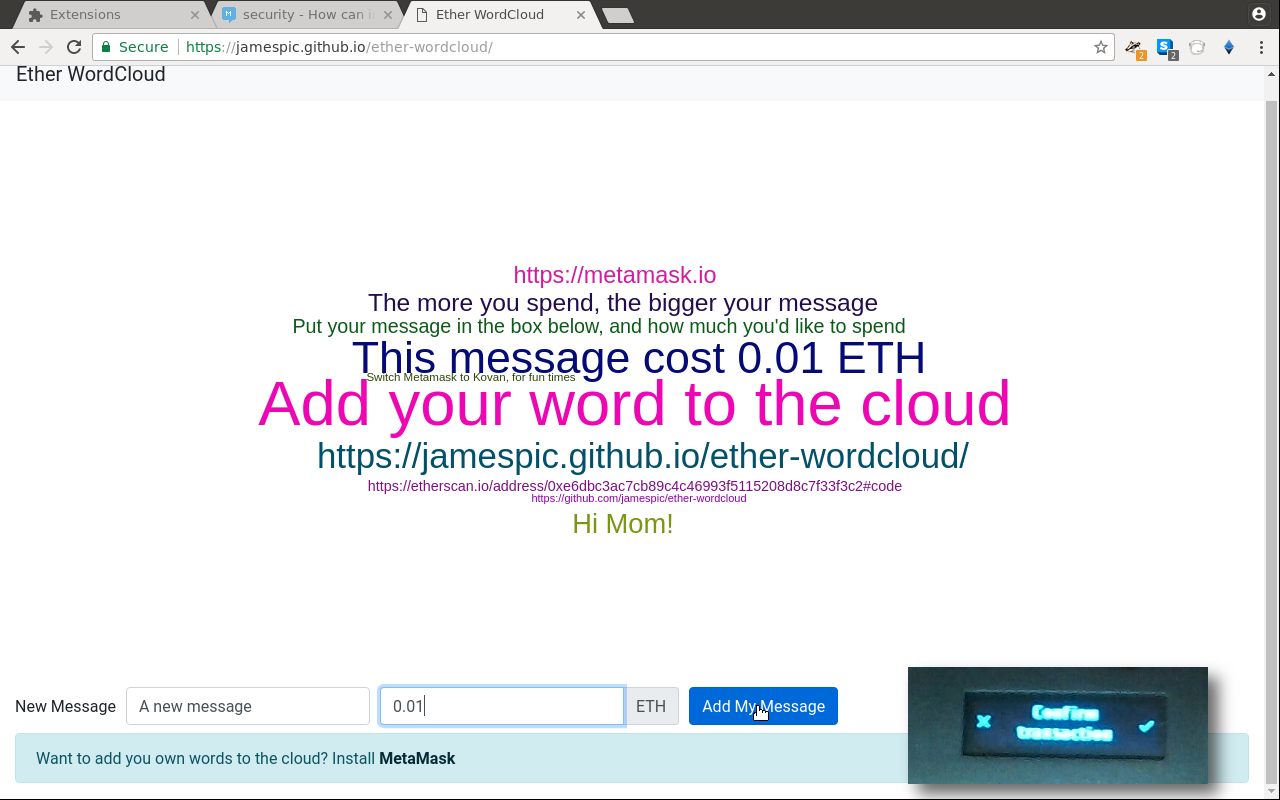Click the Extensions tab puzzle icon
The image size is (1280, 800).
(36, 15)
